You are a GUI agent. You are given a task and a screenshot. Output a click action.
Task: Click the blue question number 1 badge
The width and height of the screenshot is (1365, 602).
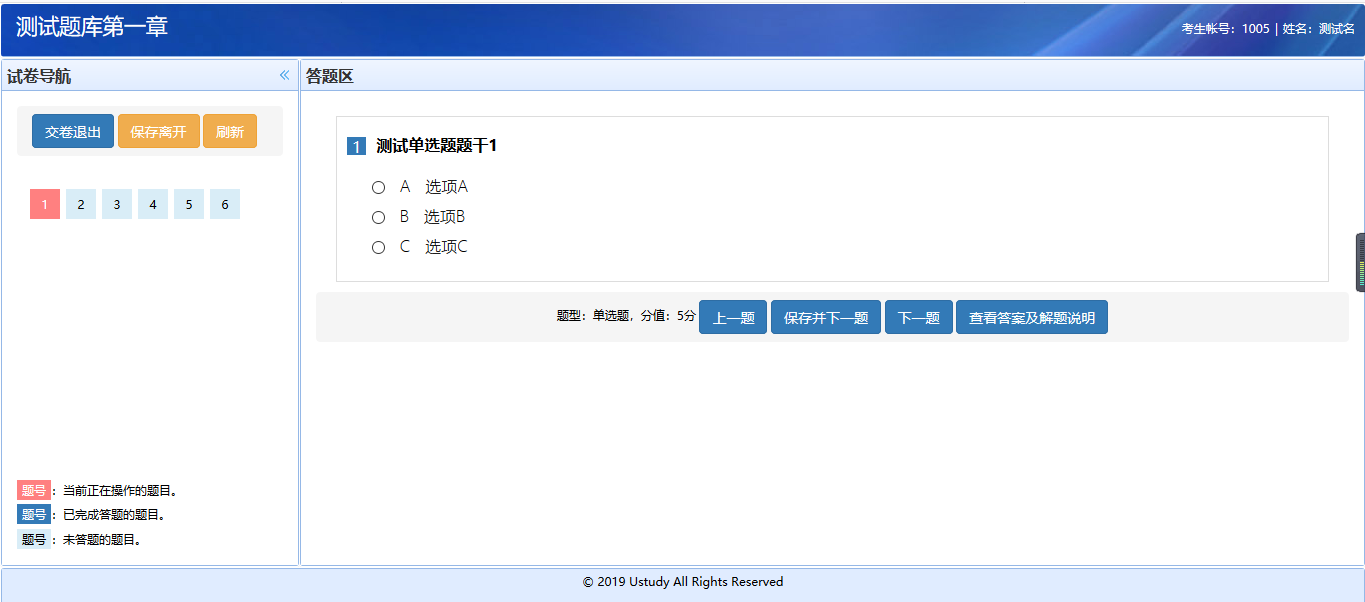point(356,147)
